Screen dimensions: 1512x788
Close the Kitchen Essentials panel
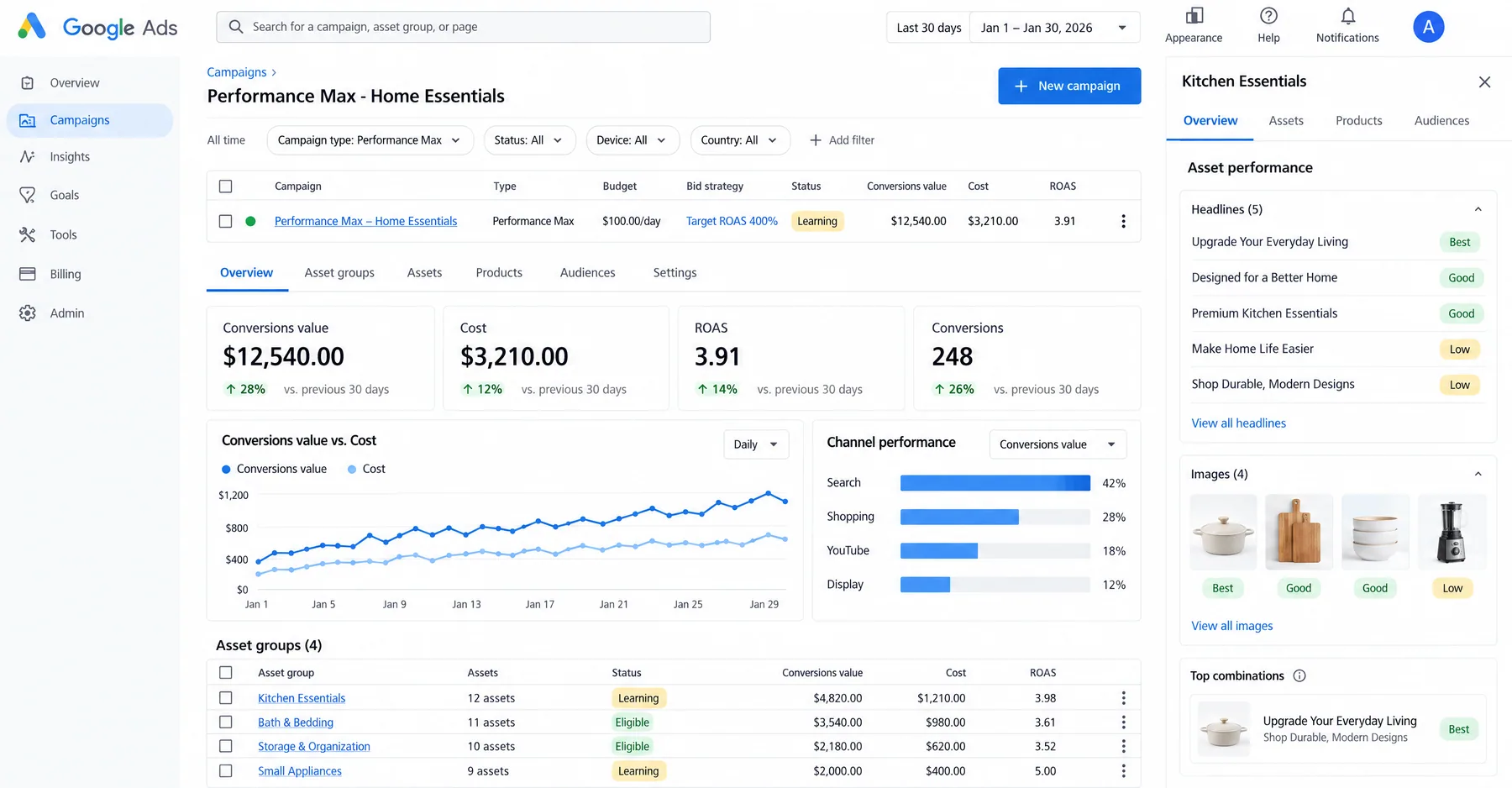click(x=1484, y=81)
